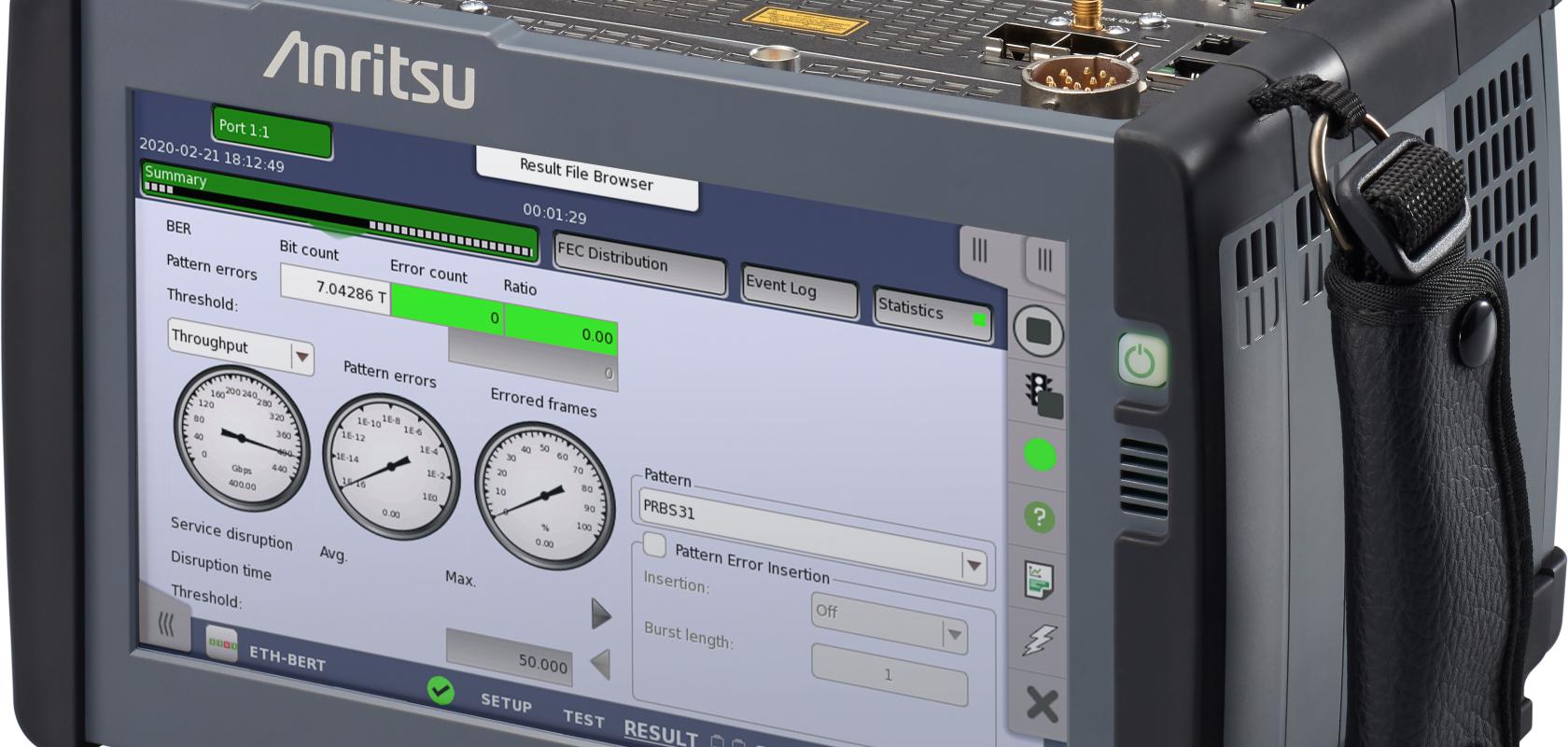Tap the ETH-BERT application icon
The image size is (1568, 747).
[x=222, y=643]
